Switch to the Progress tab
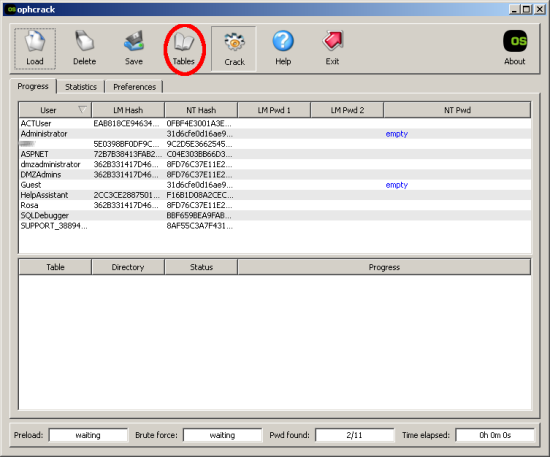The width and height of the screenshot is (550, 457). pyautogui.click(x=33, y=86)
